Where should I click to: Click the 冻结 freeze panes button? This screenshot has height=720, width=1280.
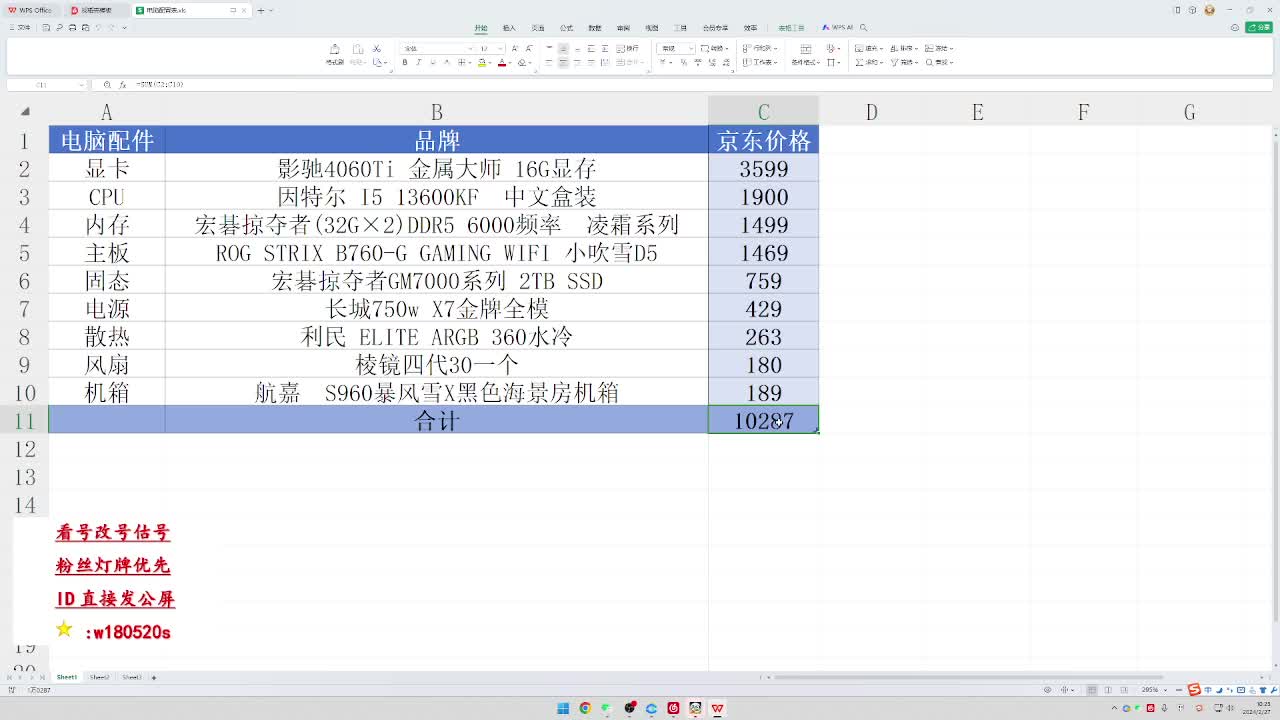tap(939, 49)
